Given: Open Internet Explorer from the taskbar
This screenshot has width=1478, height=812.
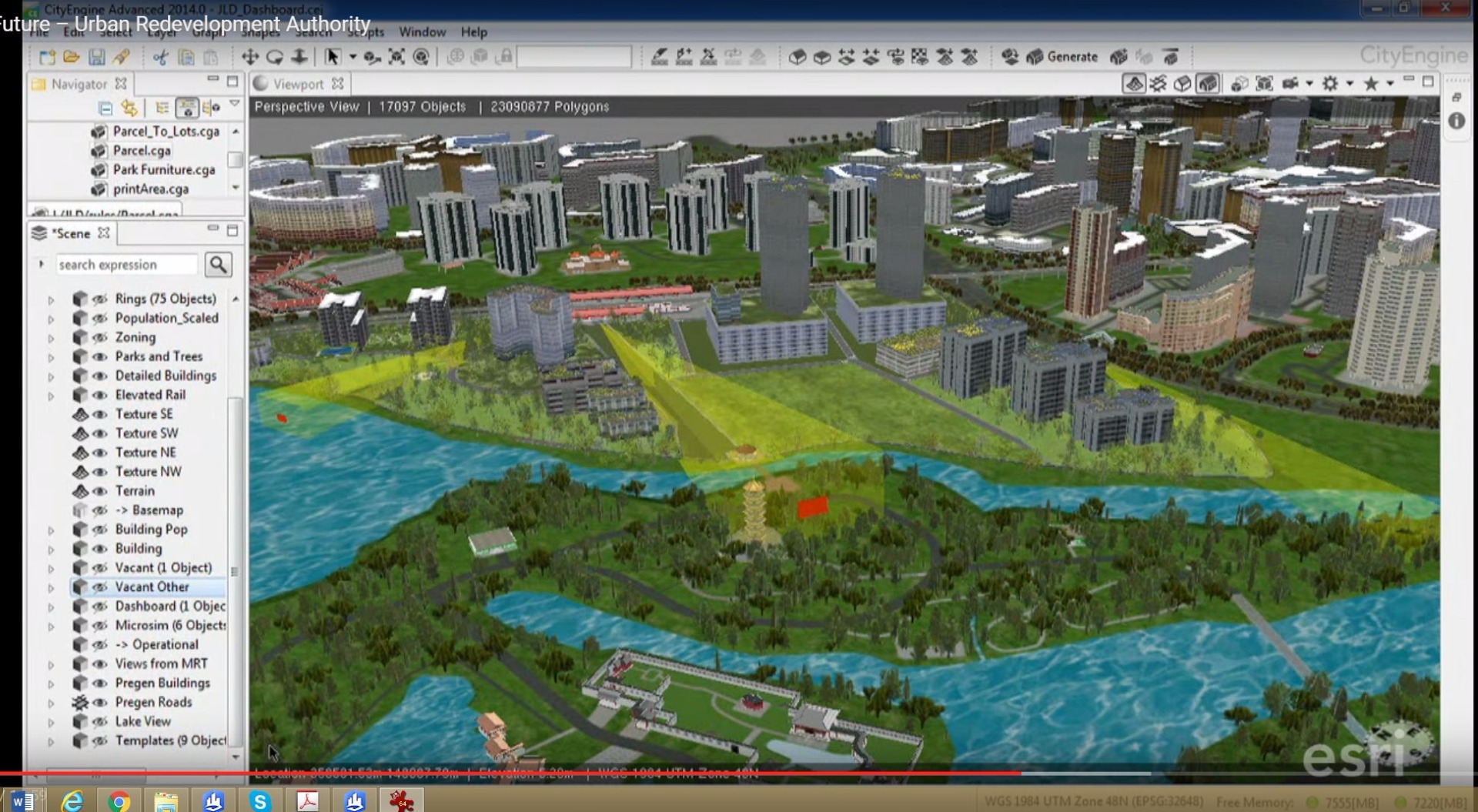Looking at the screenshot, I should coord(72,801).
